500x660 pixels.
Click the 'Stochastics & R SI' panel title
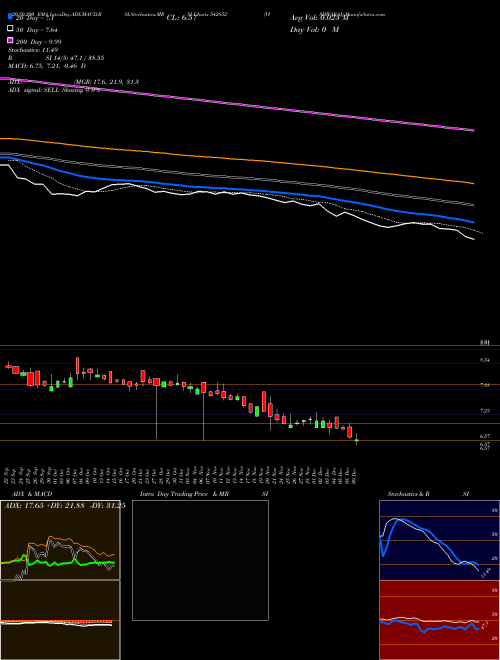point(428,494)
